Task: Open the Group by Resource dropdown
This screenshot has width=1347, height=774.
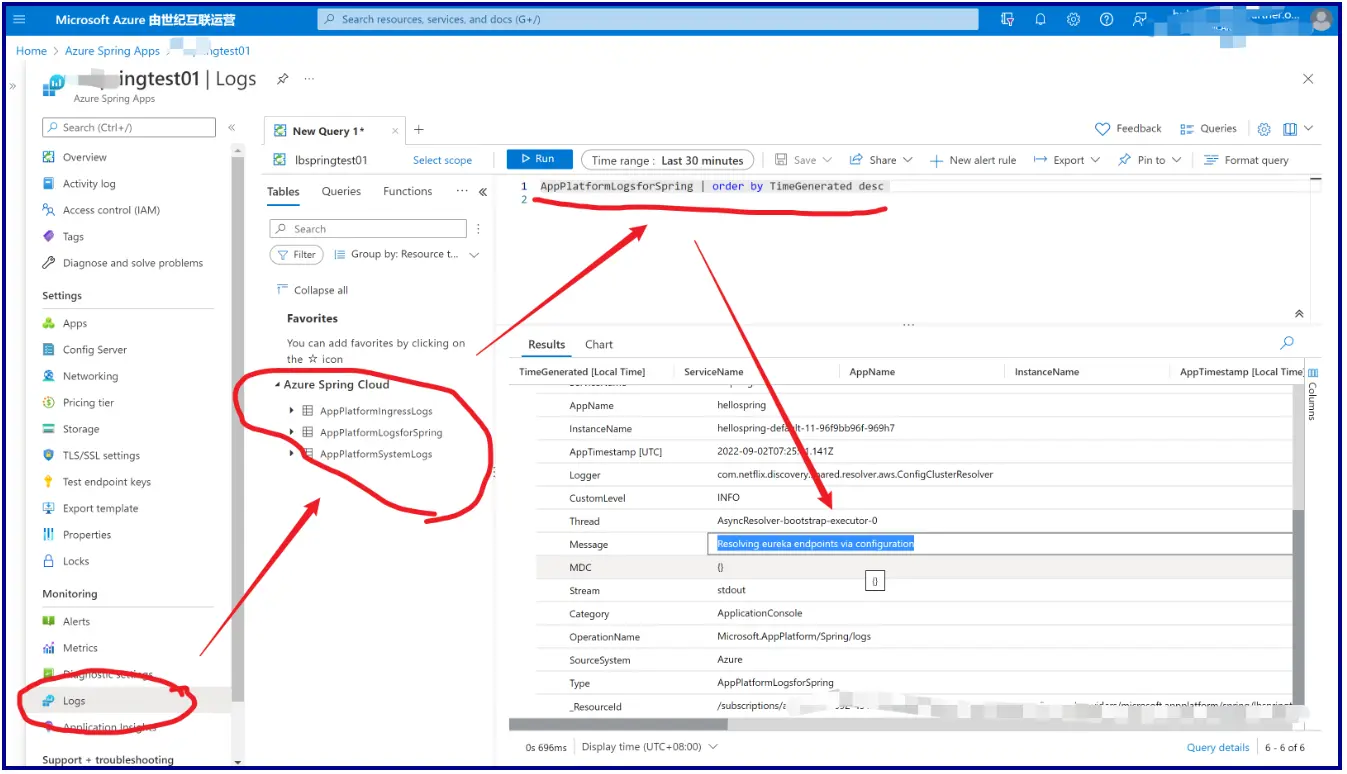Action: coord(406,255)
